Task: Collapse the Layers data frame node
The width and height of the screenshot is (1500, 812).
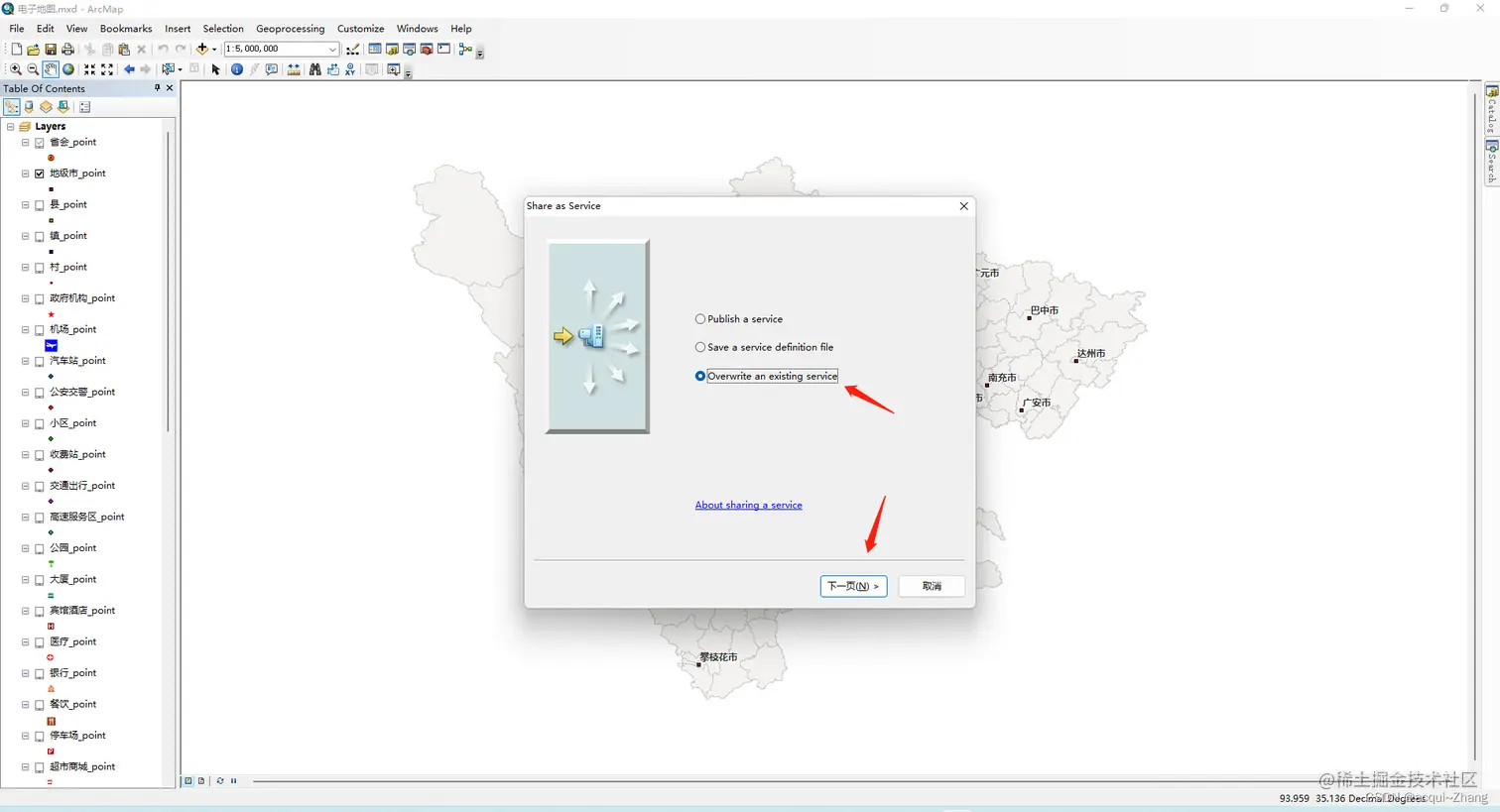Action: (x=11, y=127)
